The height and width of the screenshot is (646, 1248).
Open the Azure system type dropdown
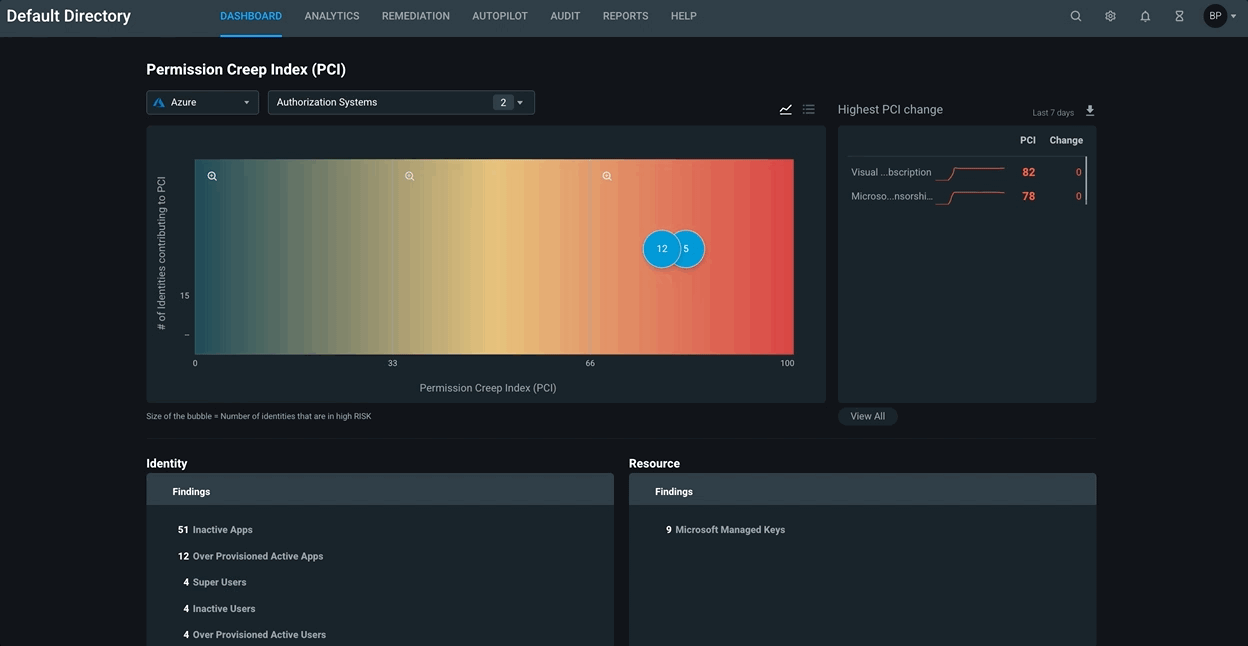point(202,102)
